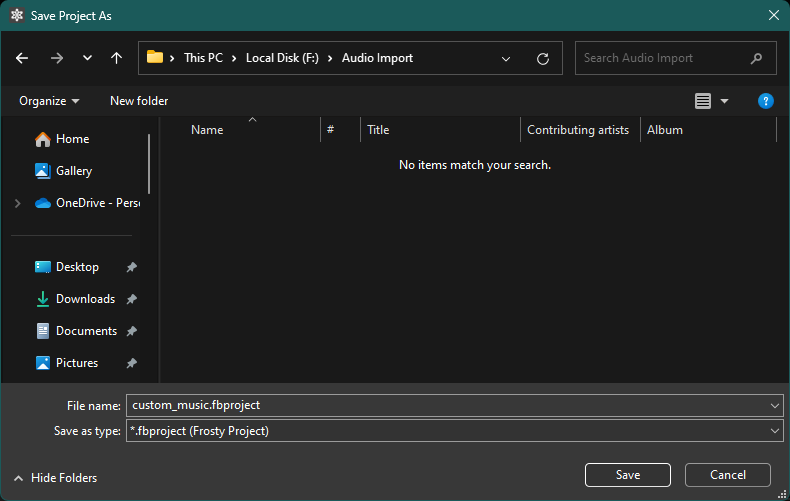Screen dimensions: 790x501
Task: Sort by Contributing artists column
Action: coord(579,130)
